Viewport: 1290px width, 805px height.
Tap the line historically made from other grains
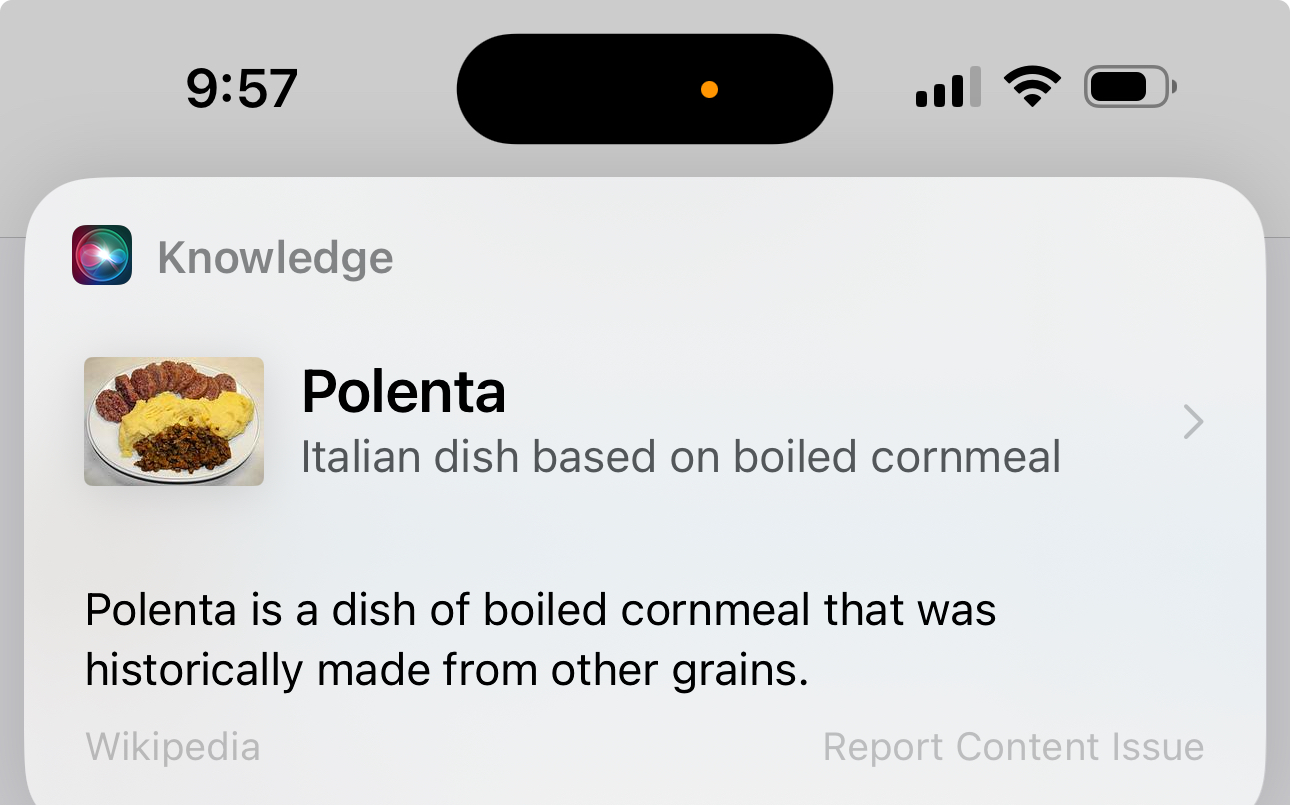click(x=446, y=670)
